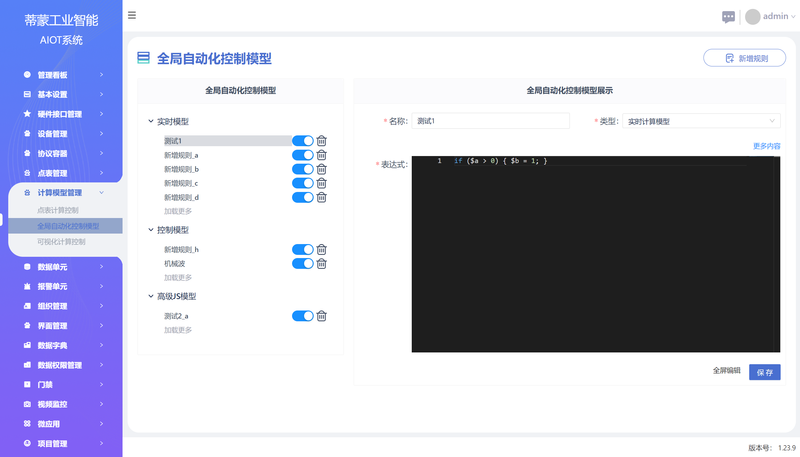Delete 新增规则_a using its trash icon
Image resolution: width=800 pixels, height=457 pixels.
[321, 155]
